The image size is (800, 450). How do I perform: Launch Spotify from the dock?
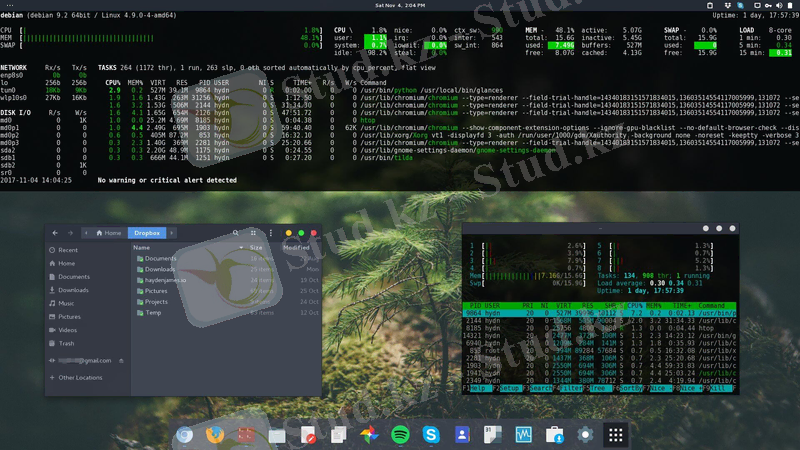pyautogui.click(x=400, y=435)
